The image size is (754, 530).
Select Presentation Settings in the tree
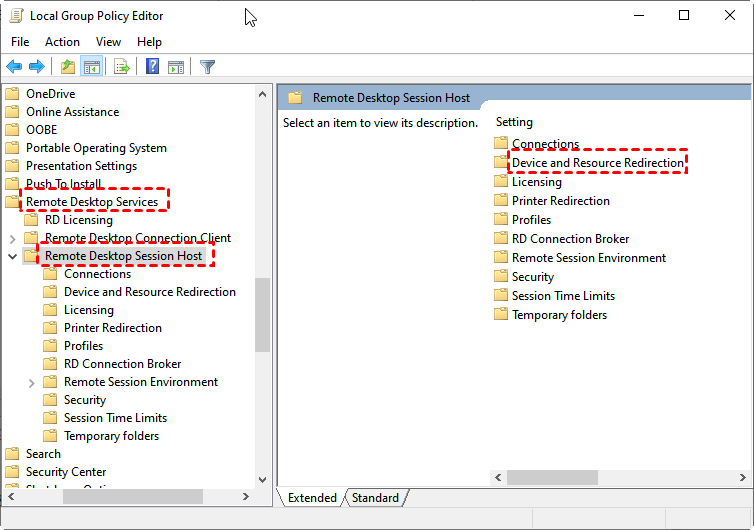(x=81, y=166)
